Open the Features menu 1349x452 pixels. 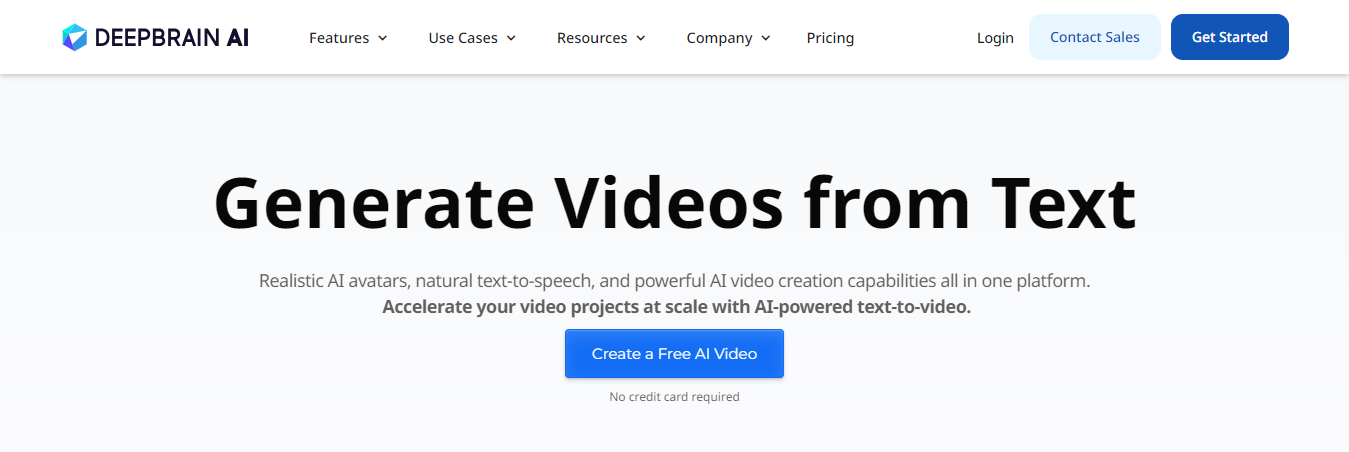pos(338,38)
